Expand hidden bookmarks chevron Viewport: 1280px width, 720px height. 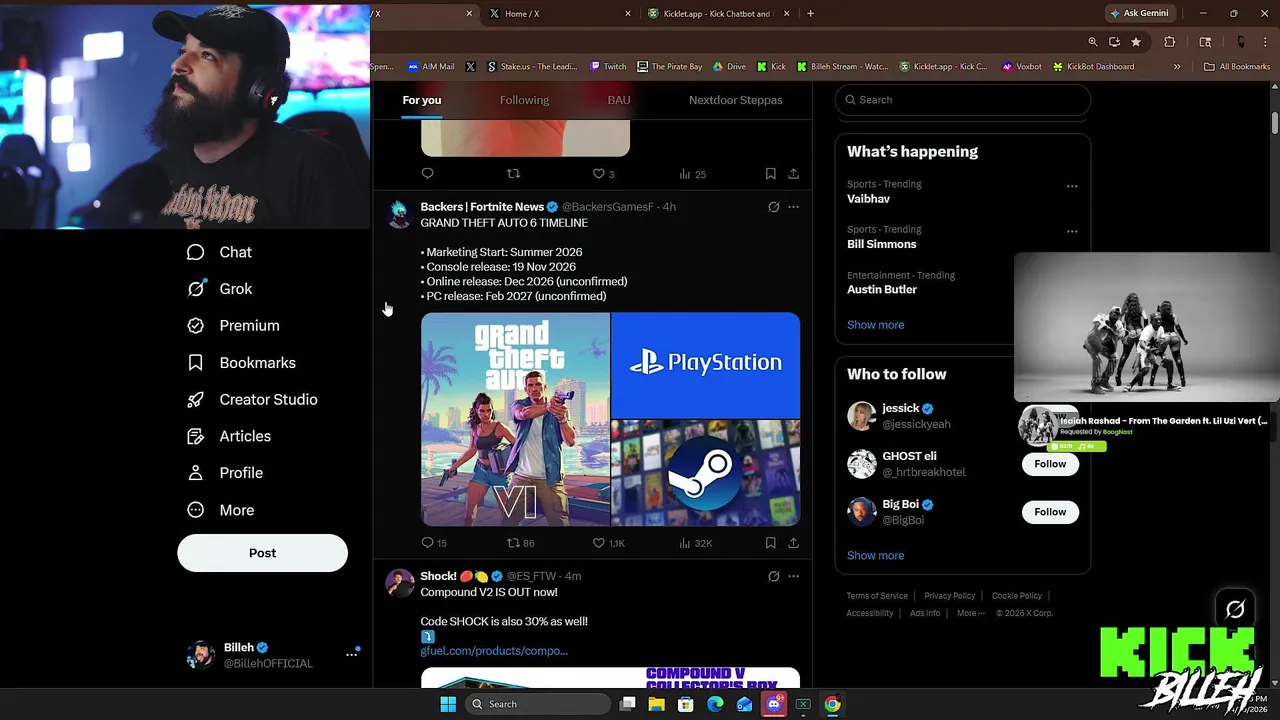[1177, 67]
